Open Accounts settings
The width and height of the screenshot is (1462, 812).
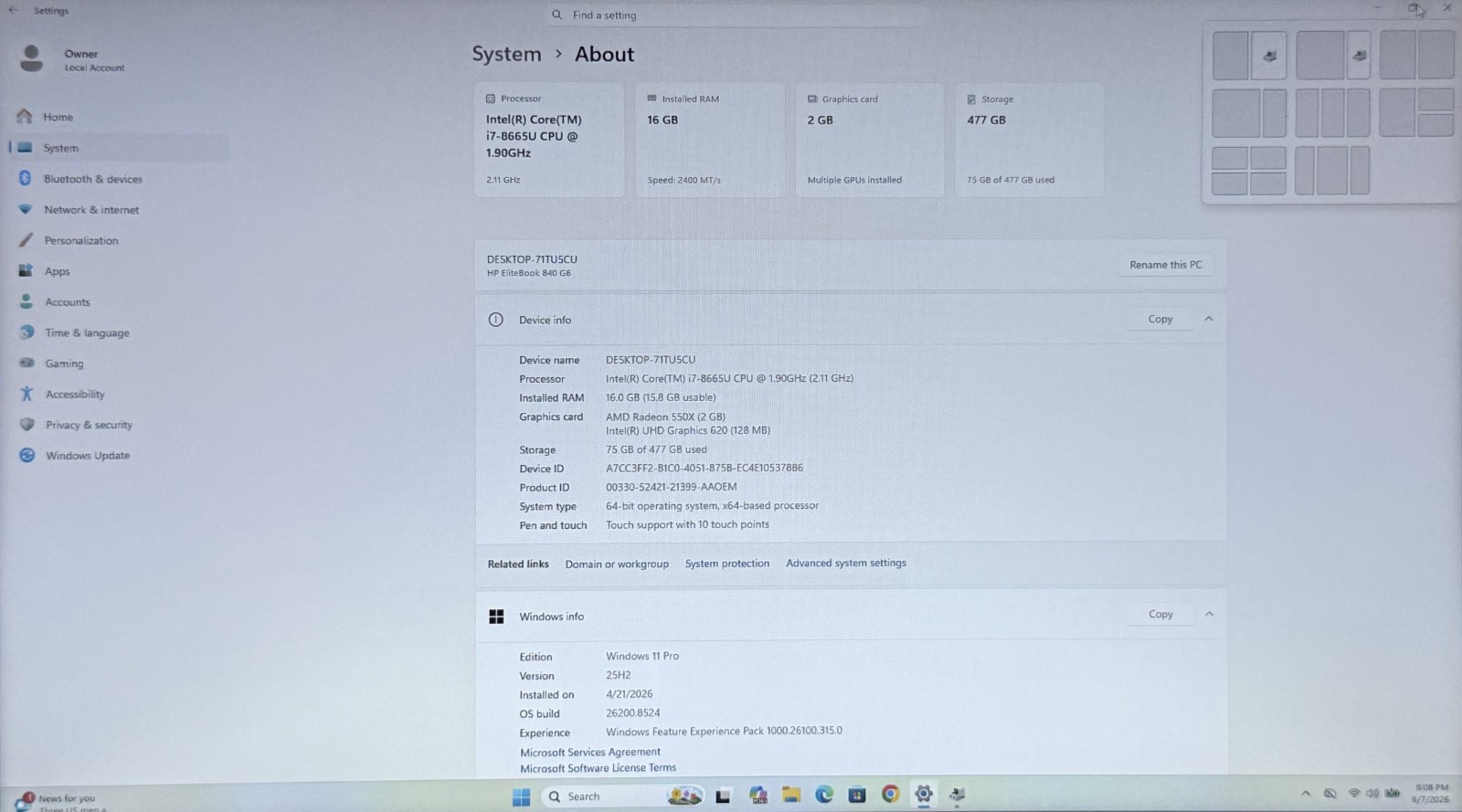67,302
